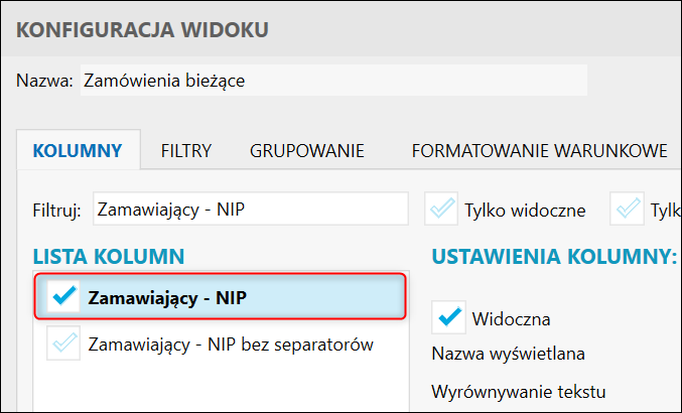Click the LISTA KOLUMN header

pyautogui.click(x=108, y=257)
